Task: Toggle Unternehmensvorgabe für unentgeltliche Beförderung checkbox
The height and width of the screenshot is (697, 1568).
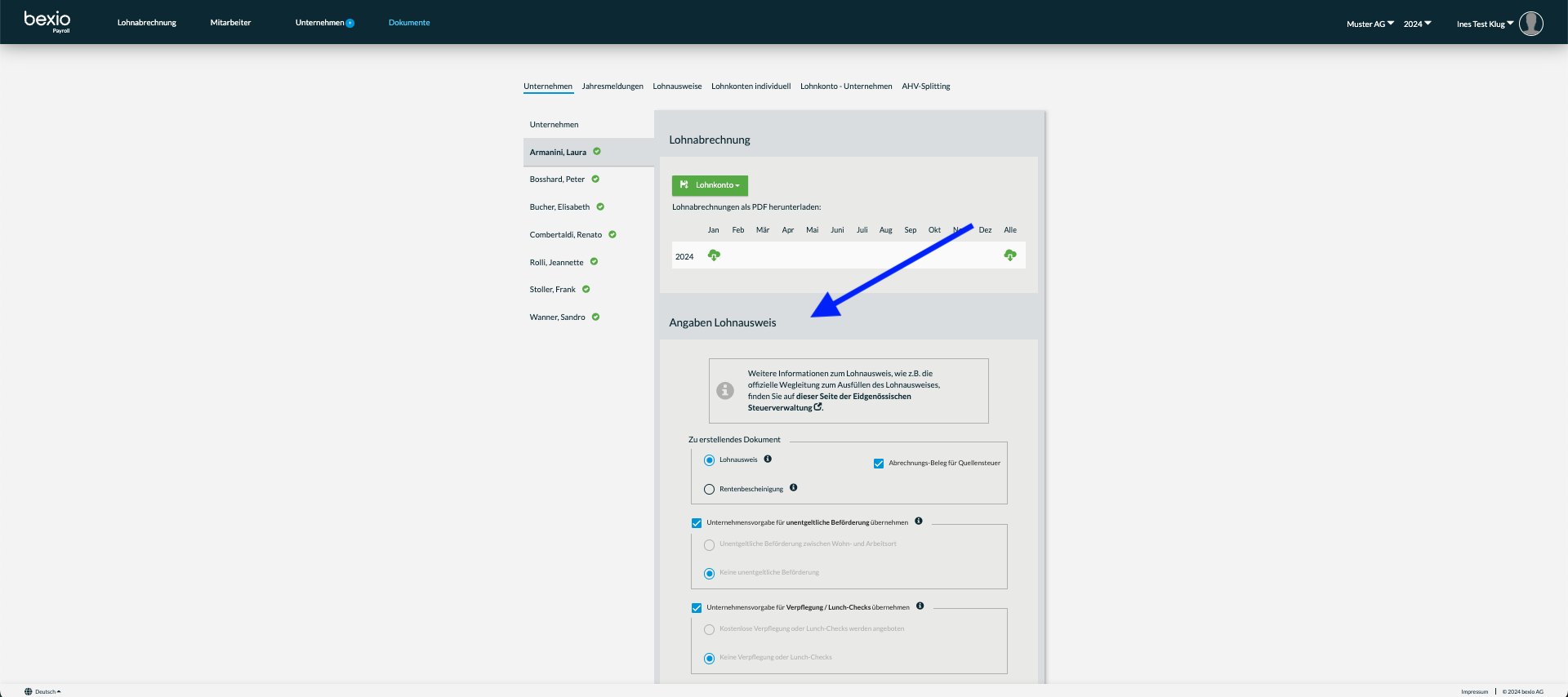Action: [697, 523]
